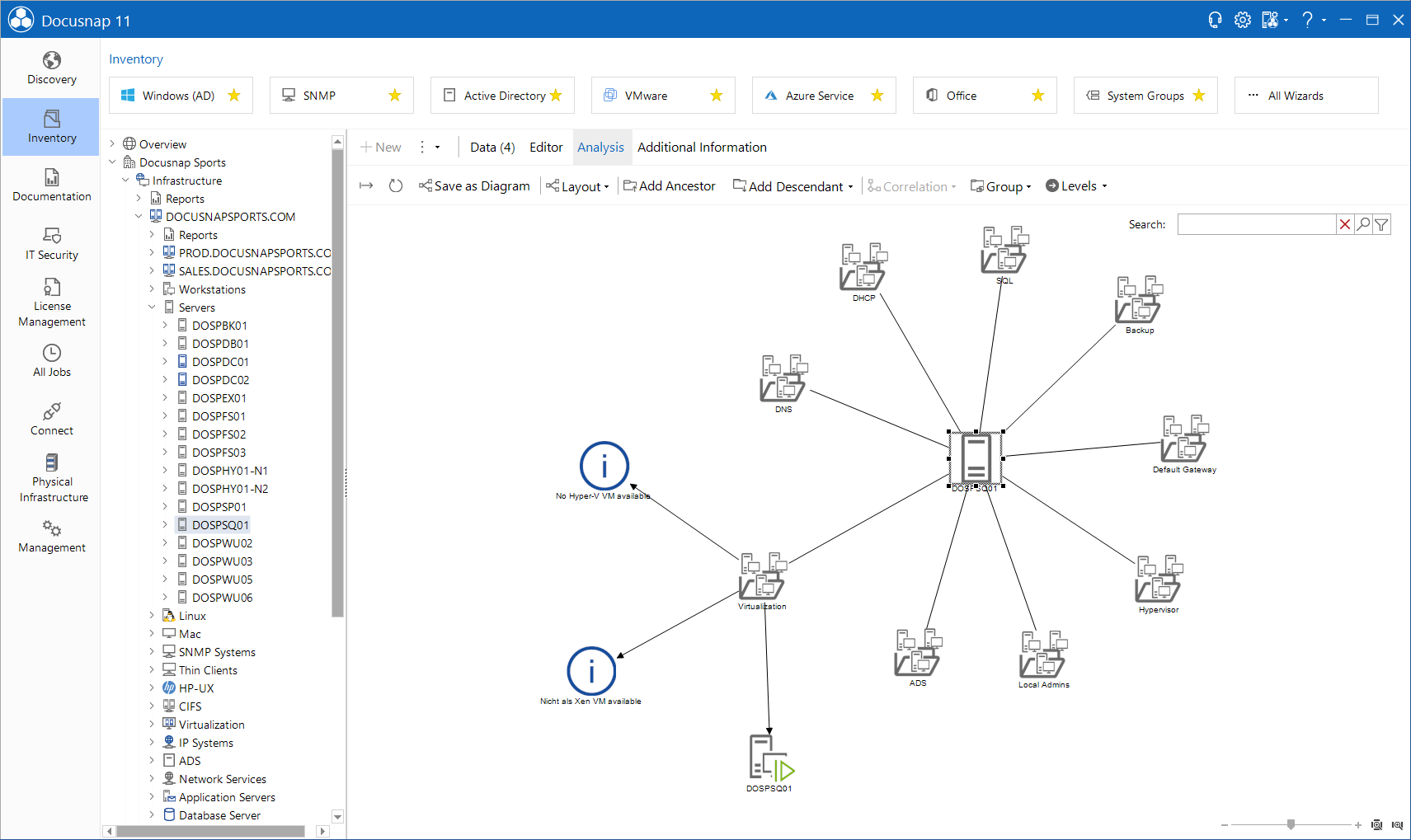The height and width of the screenshot is (840, 1411).
Task: Select Database Server in the tree
Action: click(x=219, y=815)
